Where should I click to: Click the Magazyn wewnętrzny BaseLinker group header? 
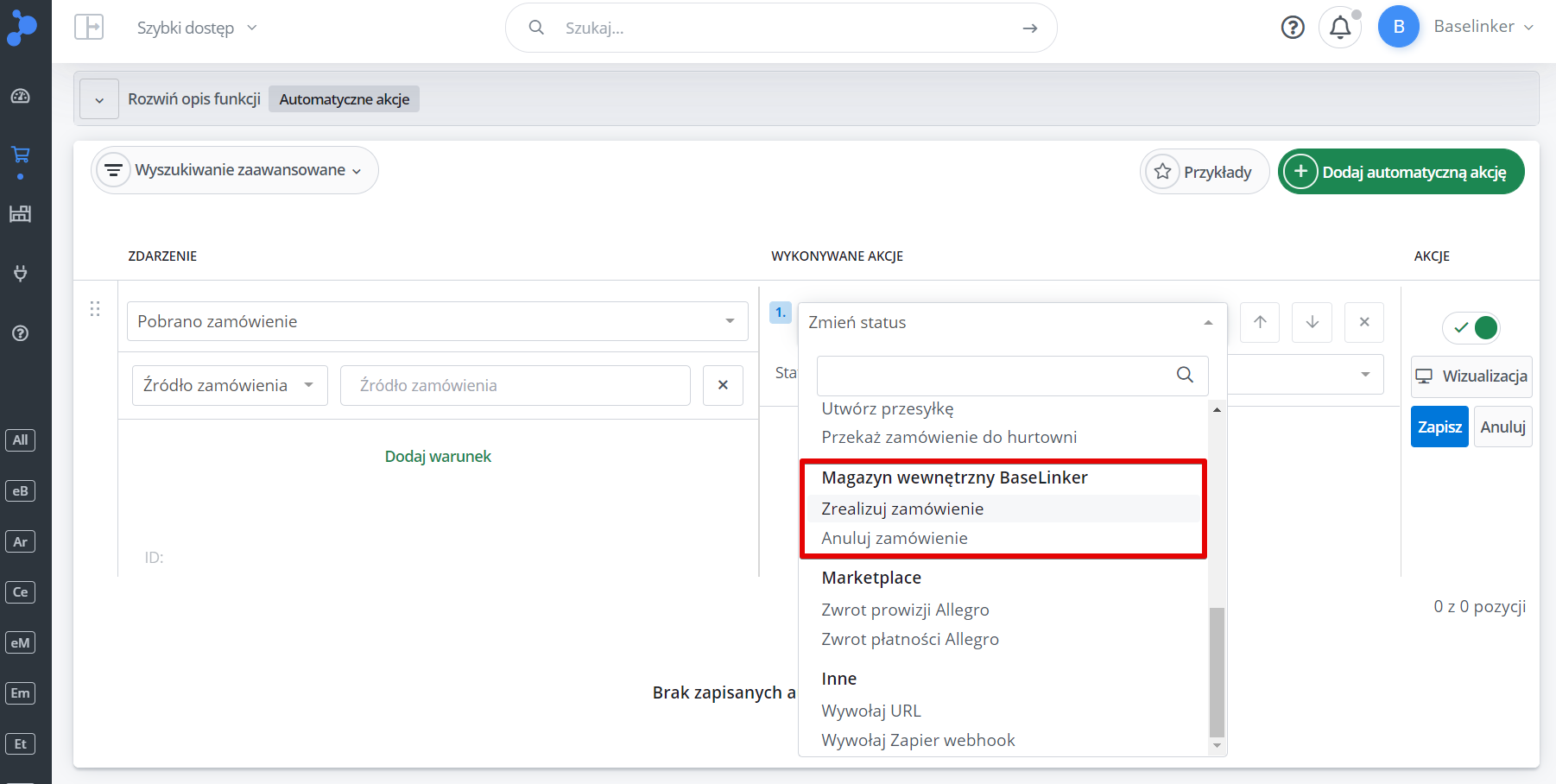(x=954, y=477)
